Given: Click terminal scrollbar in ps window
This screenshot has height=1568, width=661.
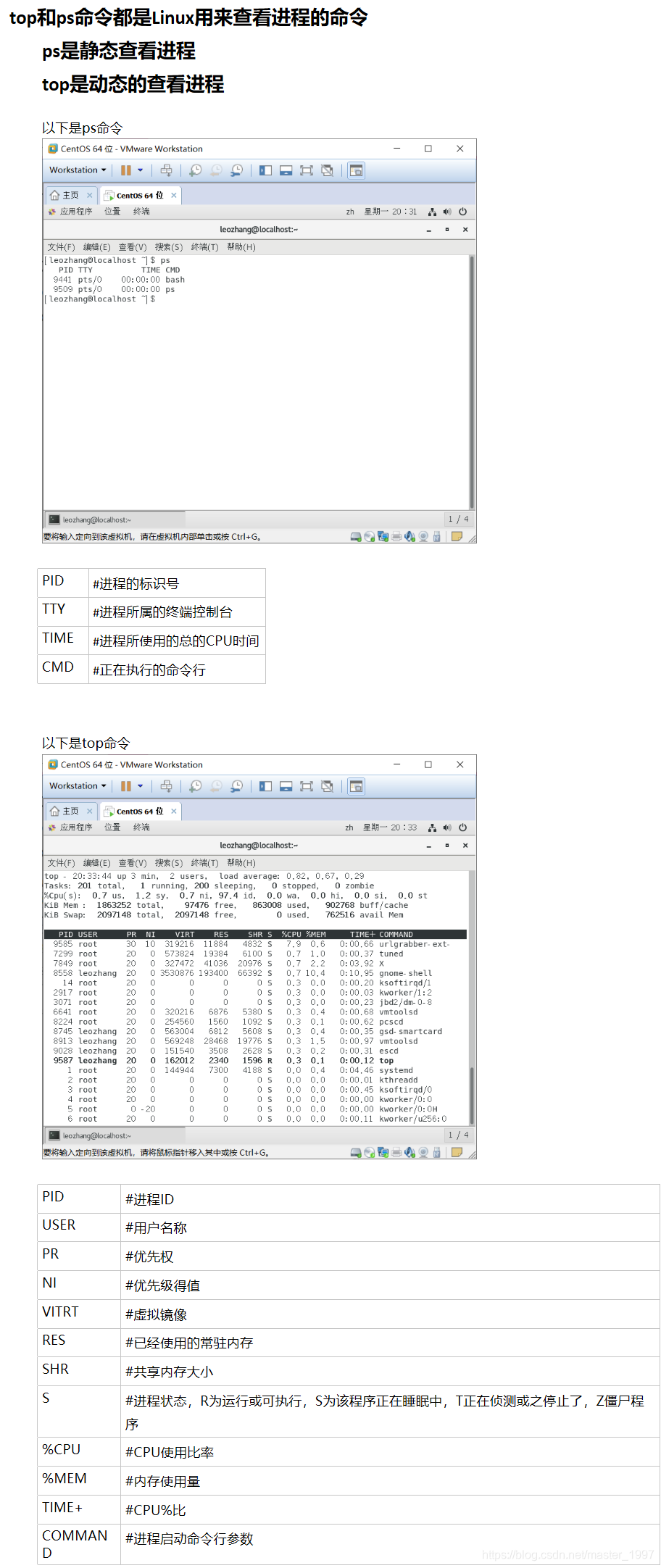Looking at the screenshot, I should click(472, 383).
